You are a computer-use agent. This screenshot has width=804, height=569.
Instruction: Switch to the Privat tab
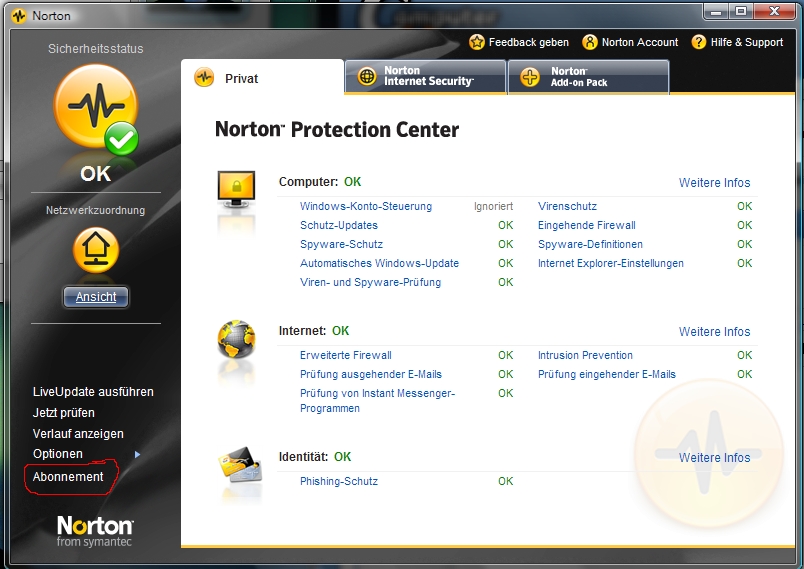point(262,77)
